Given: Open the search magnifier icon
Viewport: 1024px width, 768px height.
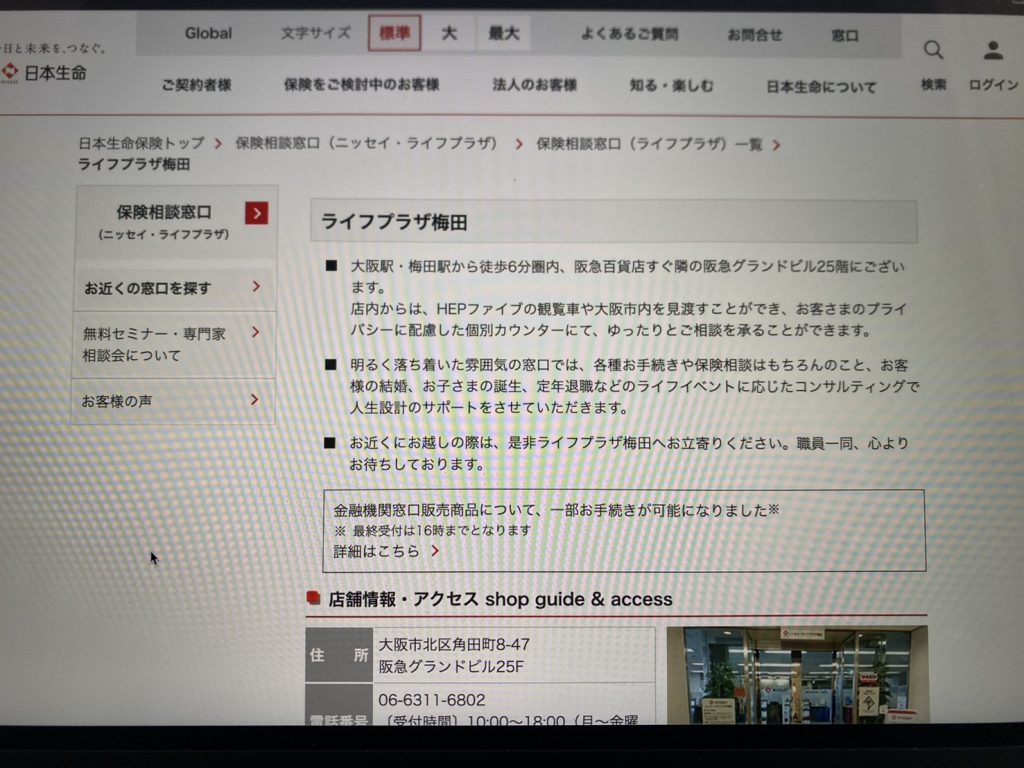Looking at the screenshot, I should [933, 50].
